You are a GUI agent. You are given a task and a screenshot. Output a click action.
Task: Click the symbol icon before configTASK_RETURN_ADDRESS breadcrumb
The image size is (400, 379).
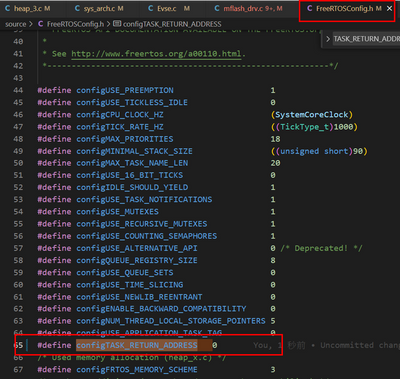(117, 24)
